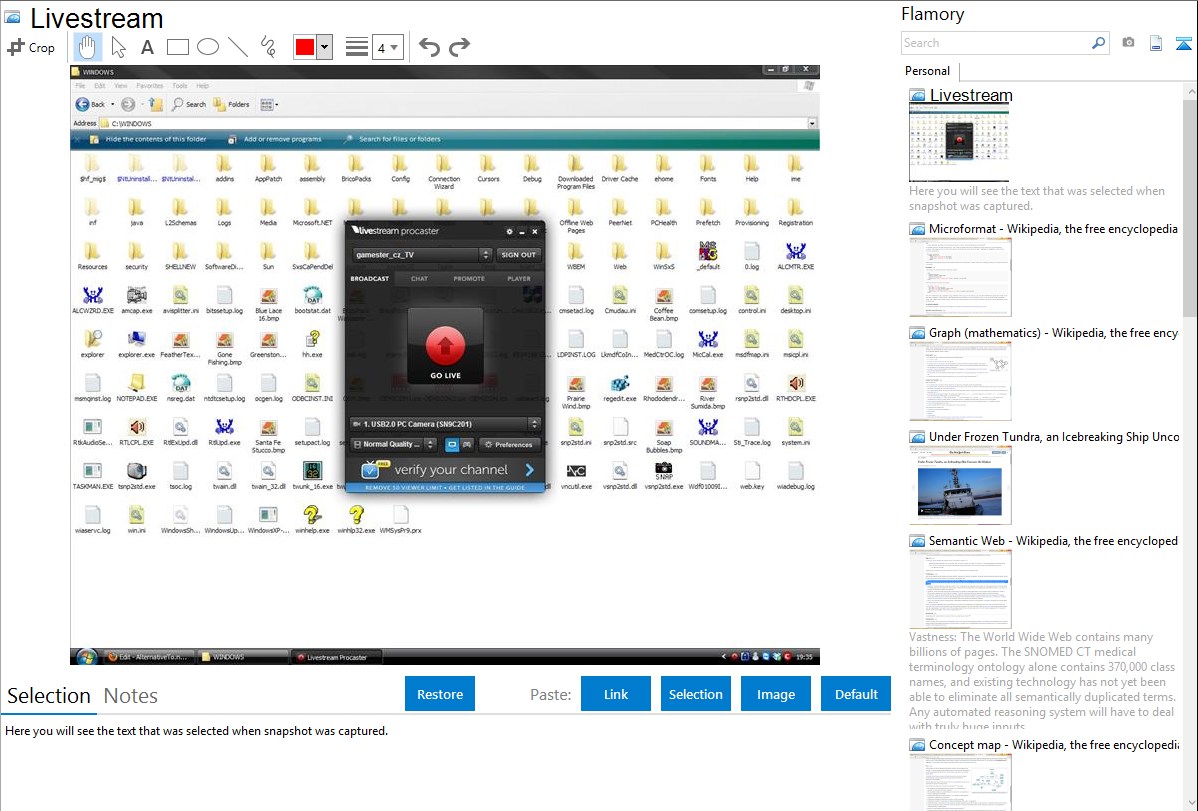Click the page document icon in Flamory panel

coord(1156,43)
